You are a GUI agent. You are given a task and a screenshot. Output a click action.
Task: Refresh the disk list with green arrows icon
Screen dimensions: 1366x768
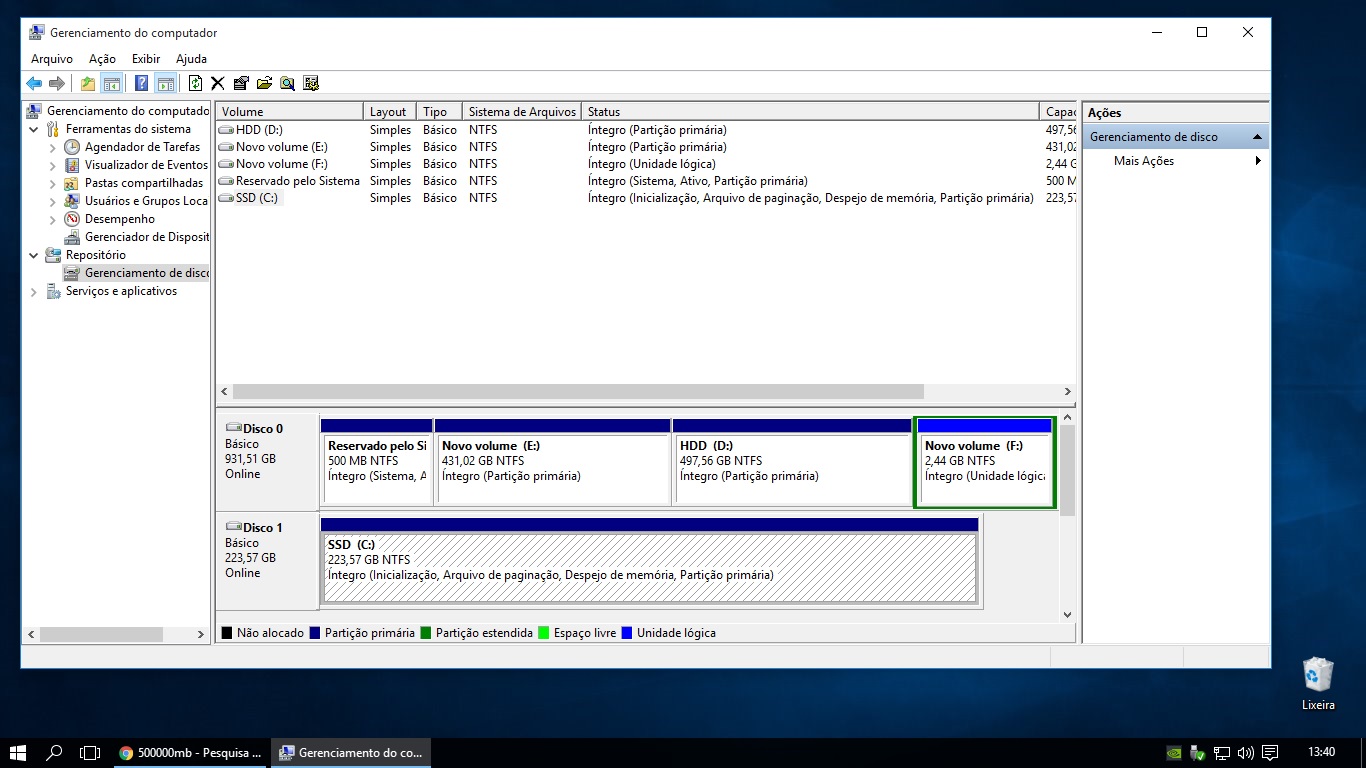pos(195,83)
